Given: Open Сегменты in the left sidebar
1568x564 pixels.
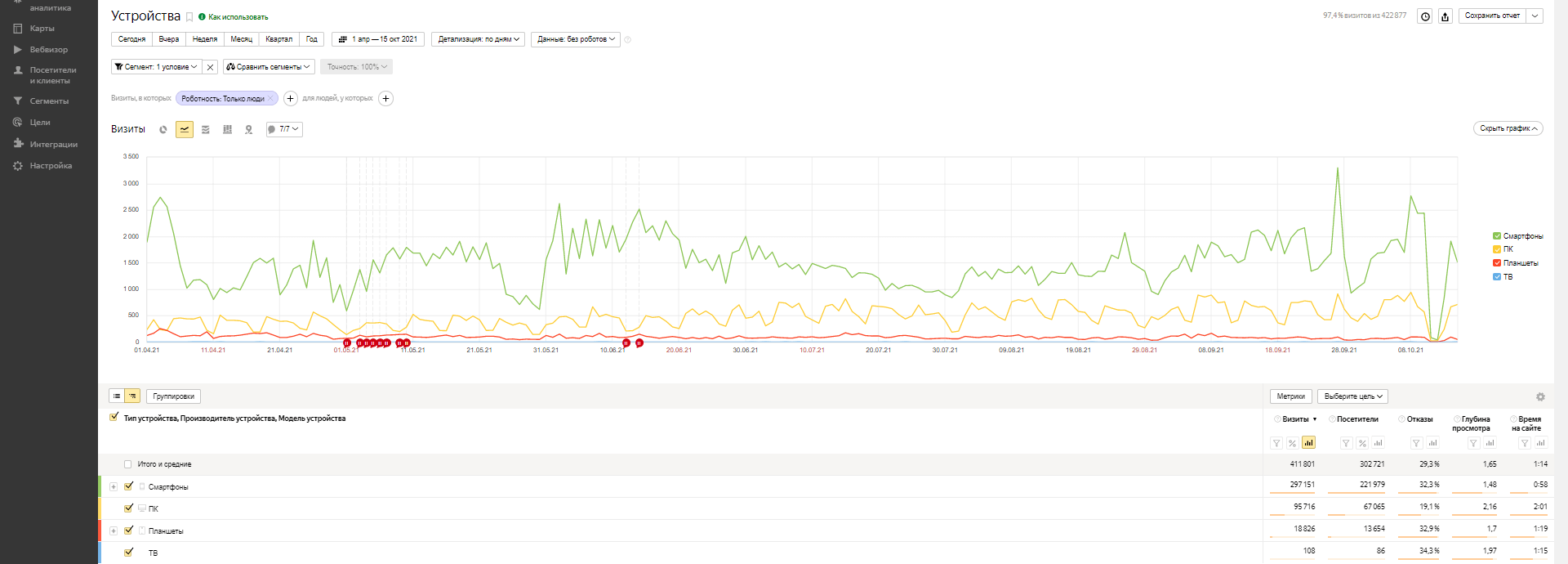Looking at the screenshot, I should tap(49, 101).
